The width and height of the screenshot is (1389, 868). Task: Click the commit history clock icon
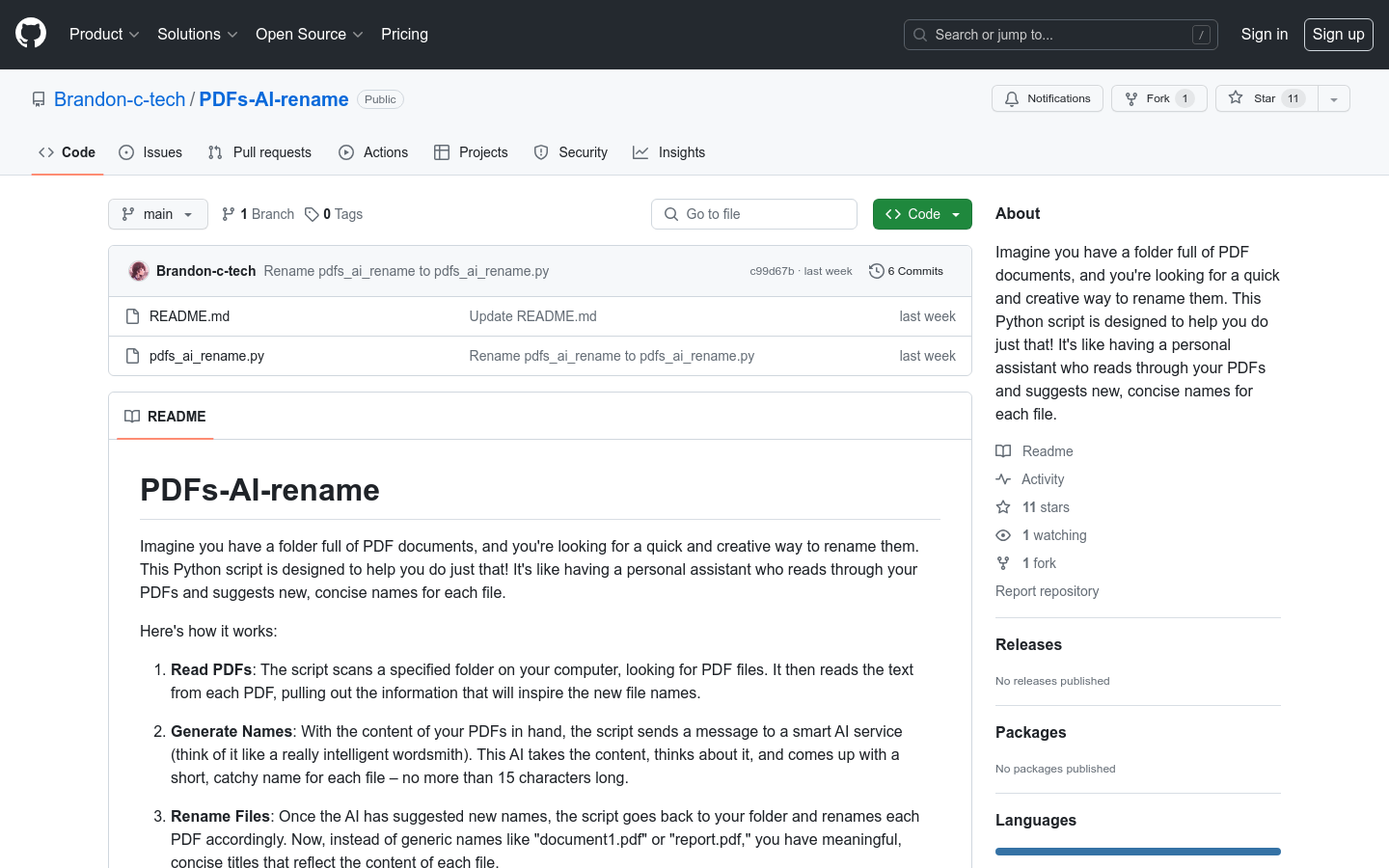click(876, 271)
